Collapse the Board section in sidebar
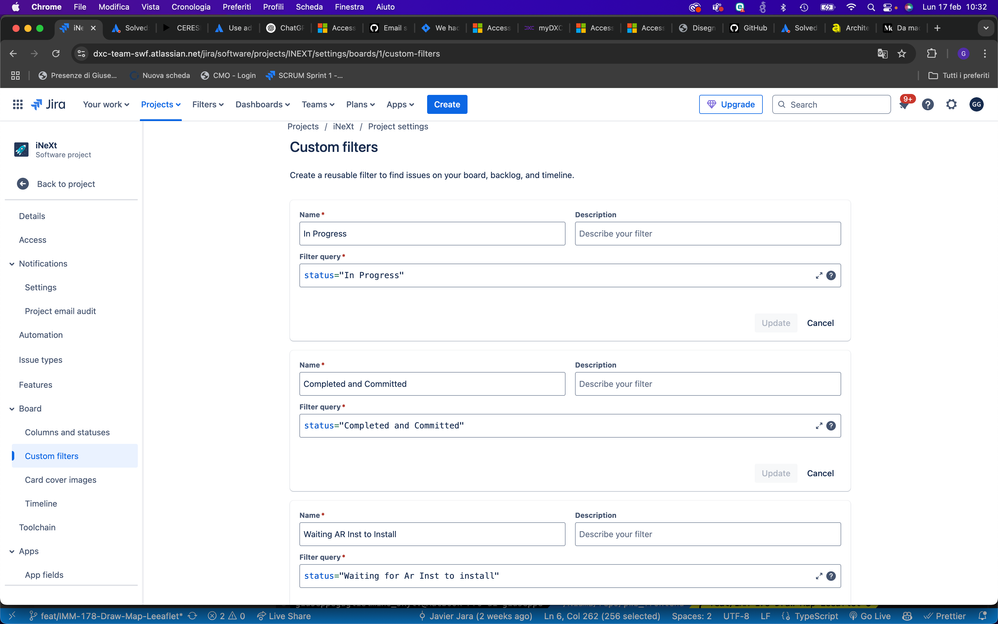Viewport: 998px width, 624px height. (x=12, y=409)
